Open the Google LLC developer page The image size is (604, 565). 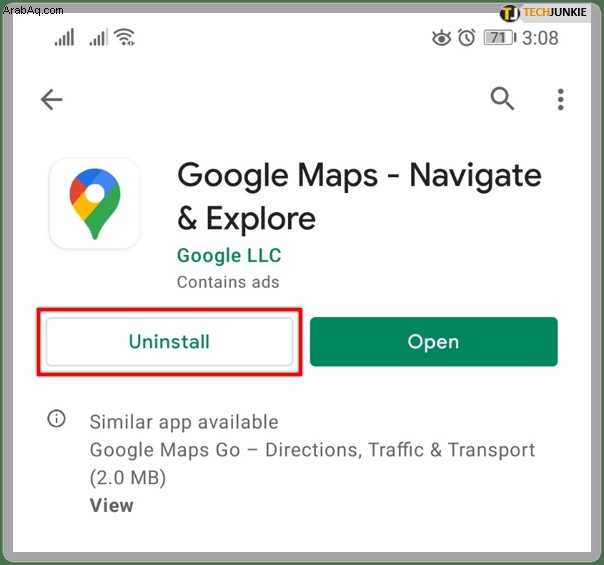click(x=229, y=256)
